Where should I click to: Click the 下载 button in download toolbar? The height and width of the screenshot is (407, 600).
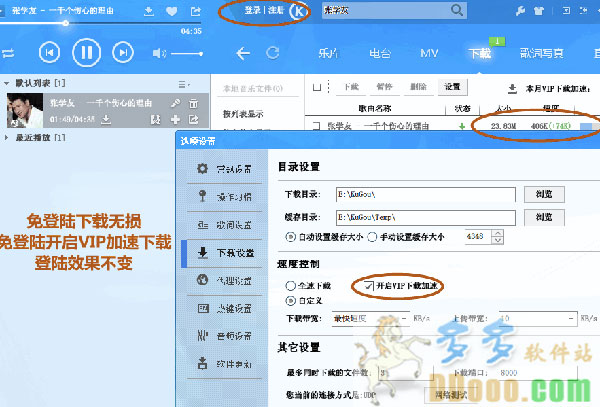point(352,87)
